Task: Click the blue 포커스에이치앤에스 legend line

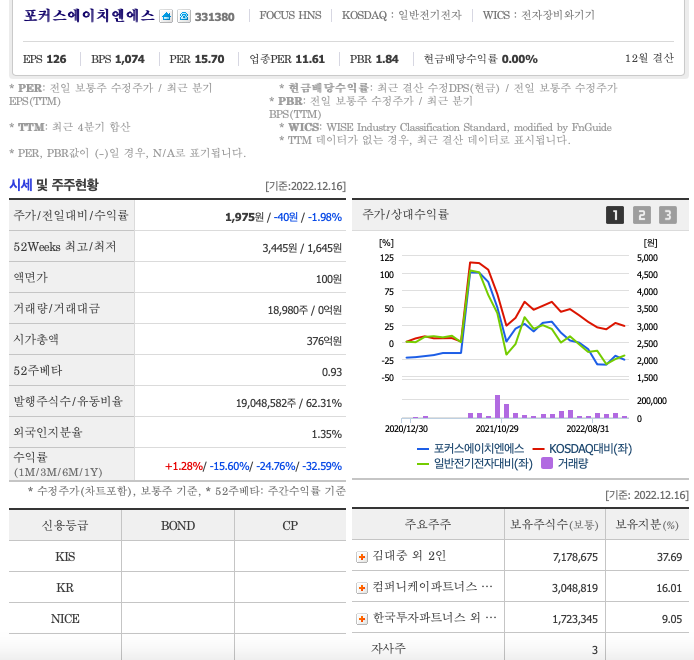Action: click(x=423, y=449)
